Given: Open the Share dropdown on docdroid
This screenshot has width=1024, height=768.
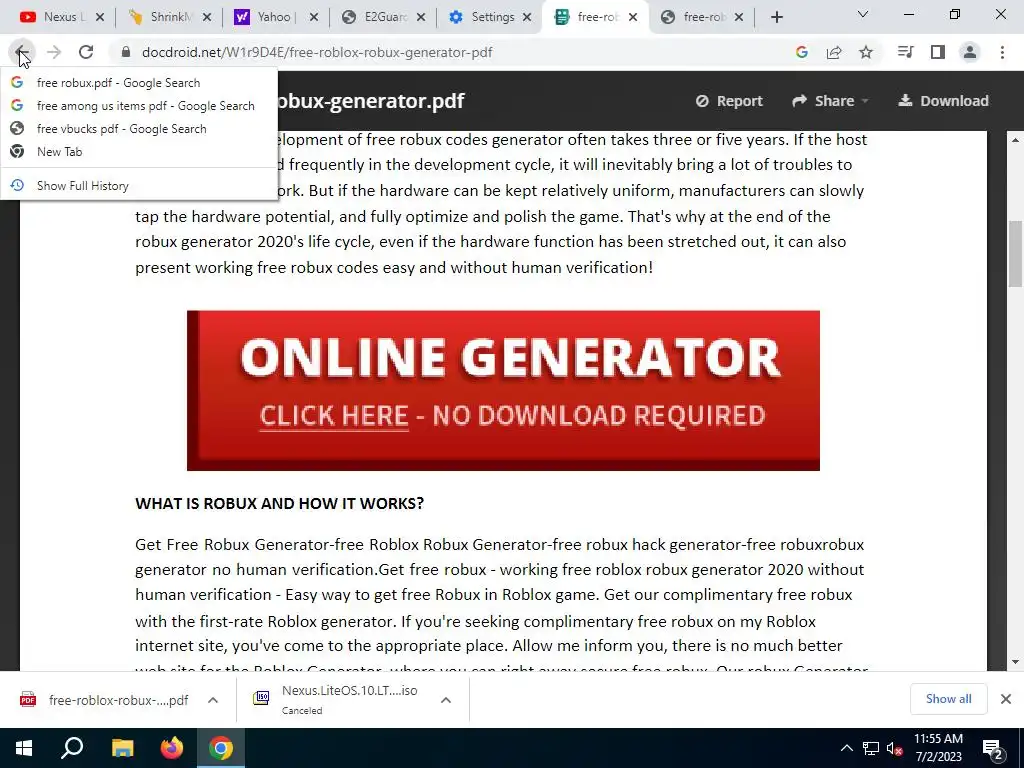Looking at the screenshot, I should 830,101.
